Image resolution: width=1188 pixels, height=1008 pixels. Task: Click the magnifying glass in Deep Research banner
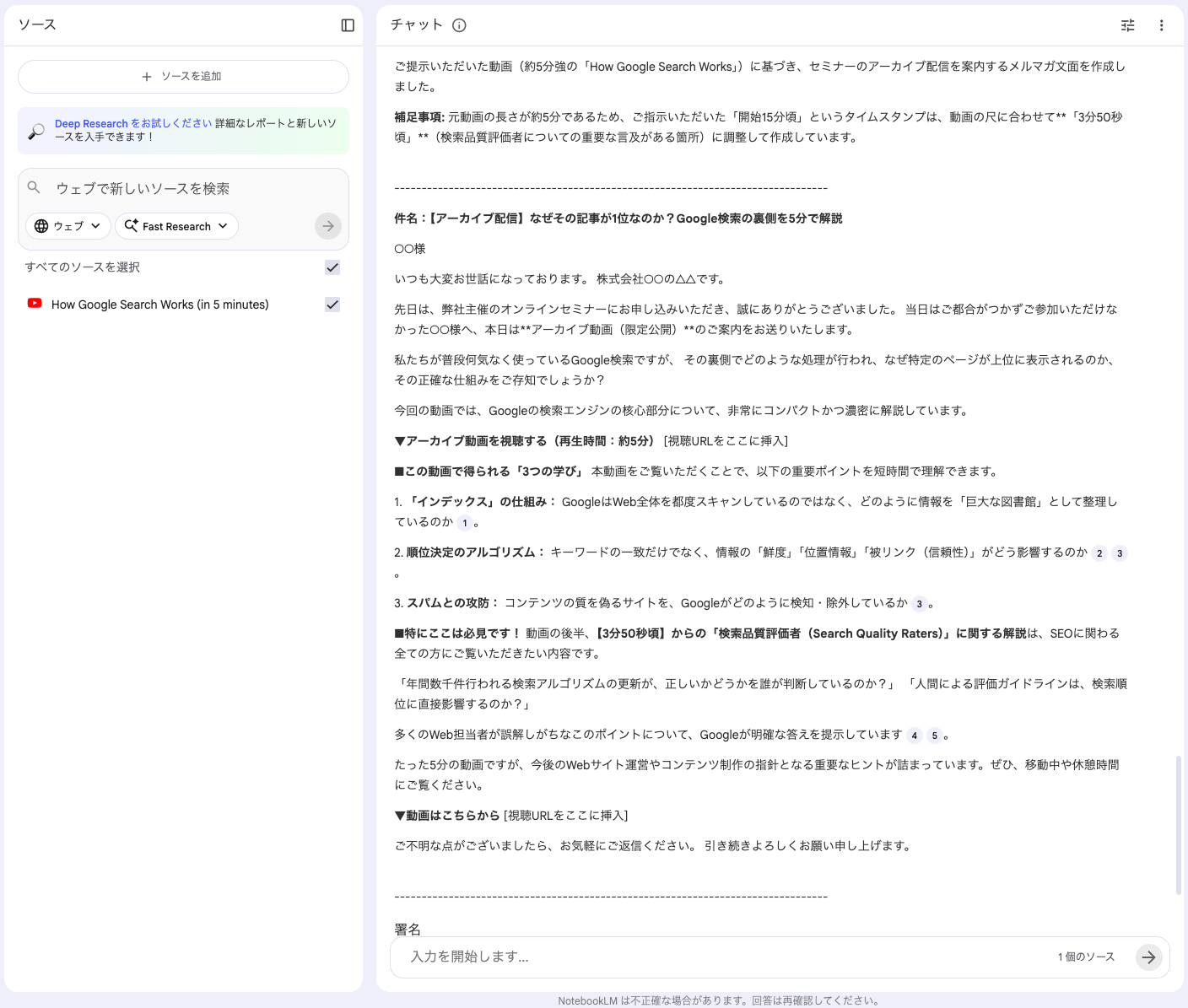34,130
